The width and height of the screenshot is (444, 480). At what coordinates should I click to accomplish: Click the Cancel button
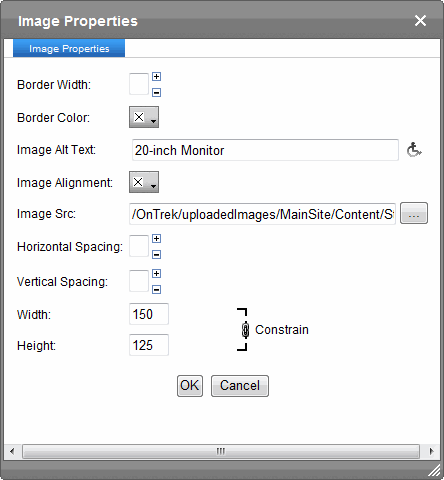pyautogui.click(x=240, y=386)
